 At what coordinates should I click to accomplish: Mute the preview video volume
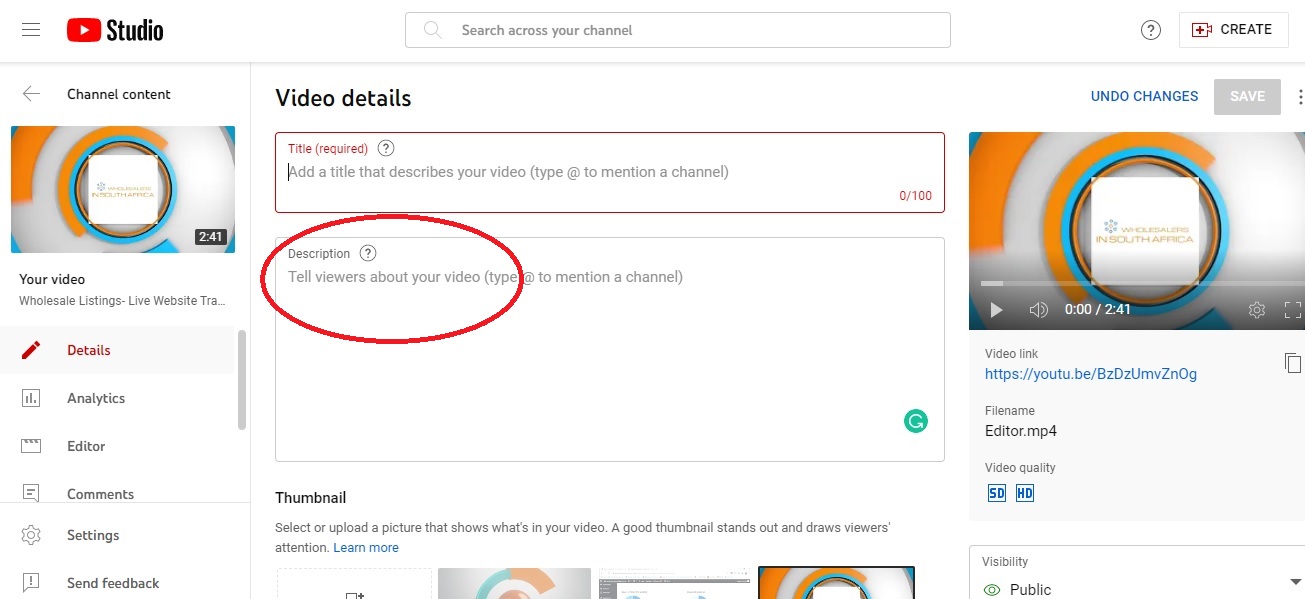coord(1039,310)
